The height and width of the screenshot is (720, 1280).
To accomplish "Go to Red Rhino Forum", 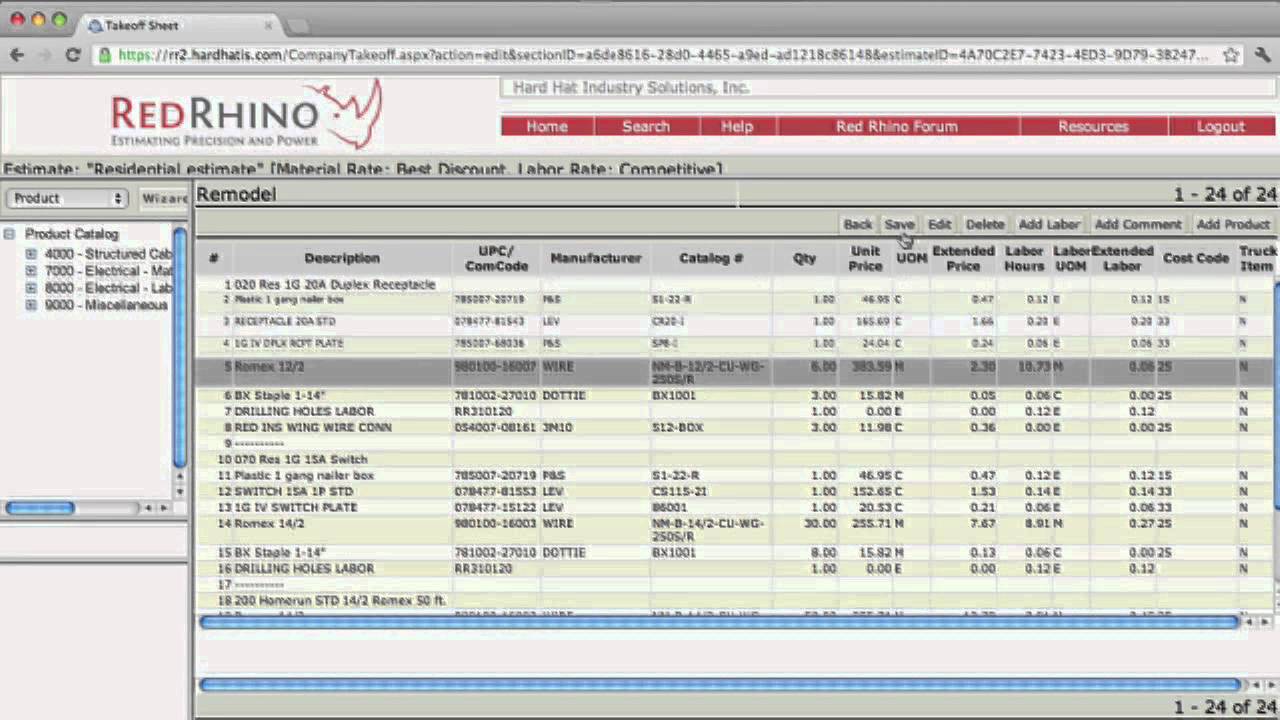I will [x=897, y=126].
